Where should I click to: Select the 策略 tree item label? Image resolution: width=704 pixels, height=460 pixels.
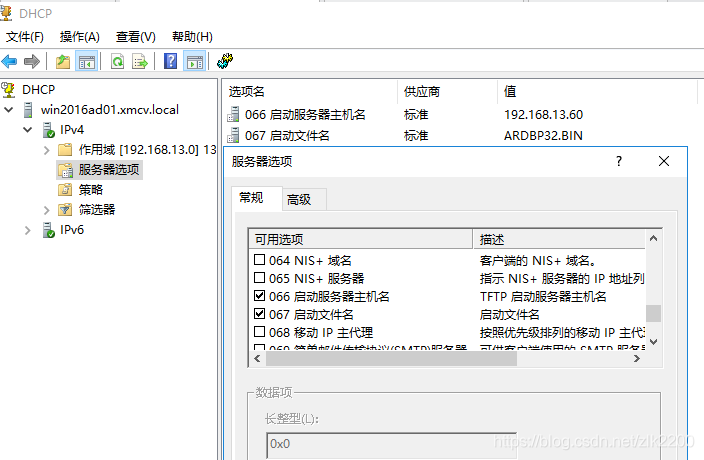point(91,190)
